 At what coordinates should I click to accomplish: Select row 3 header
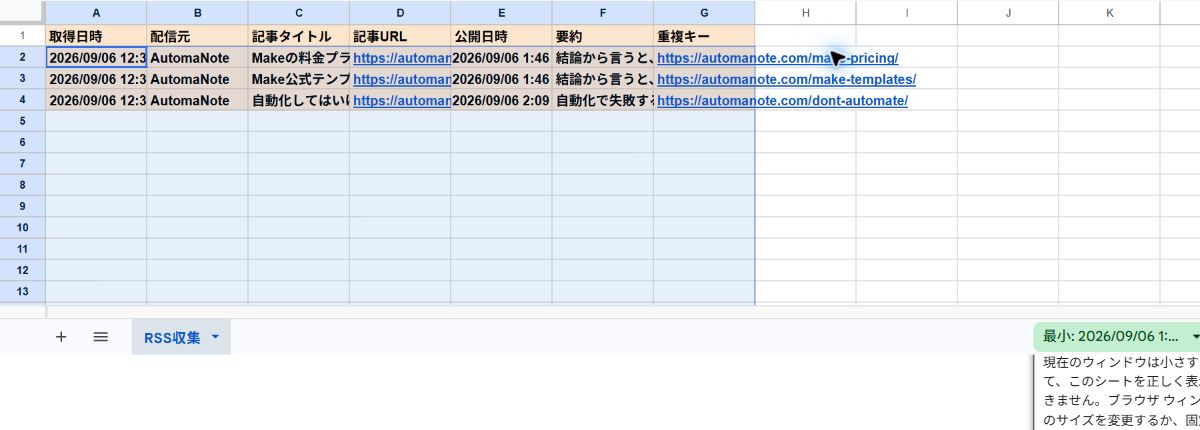click(22, 79)
